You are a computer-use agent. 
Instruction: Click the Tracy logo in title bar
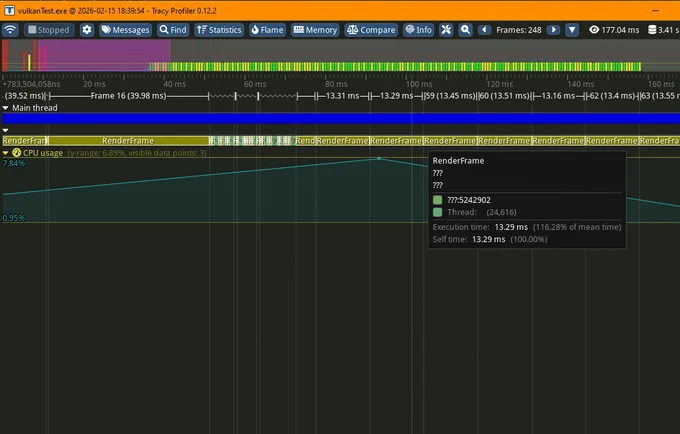9,10
